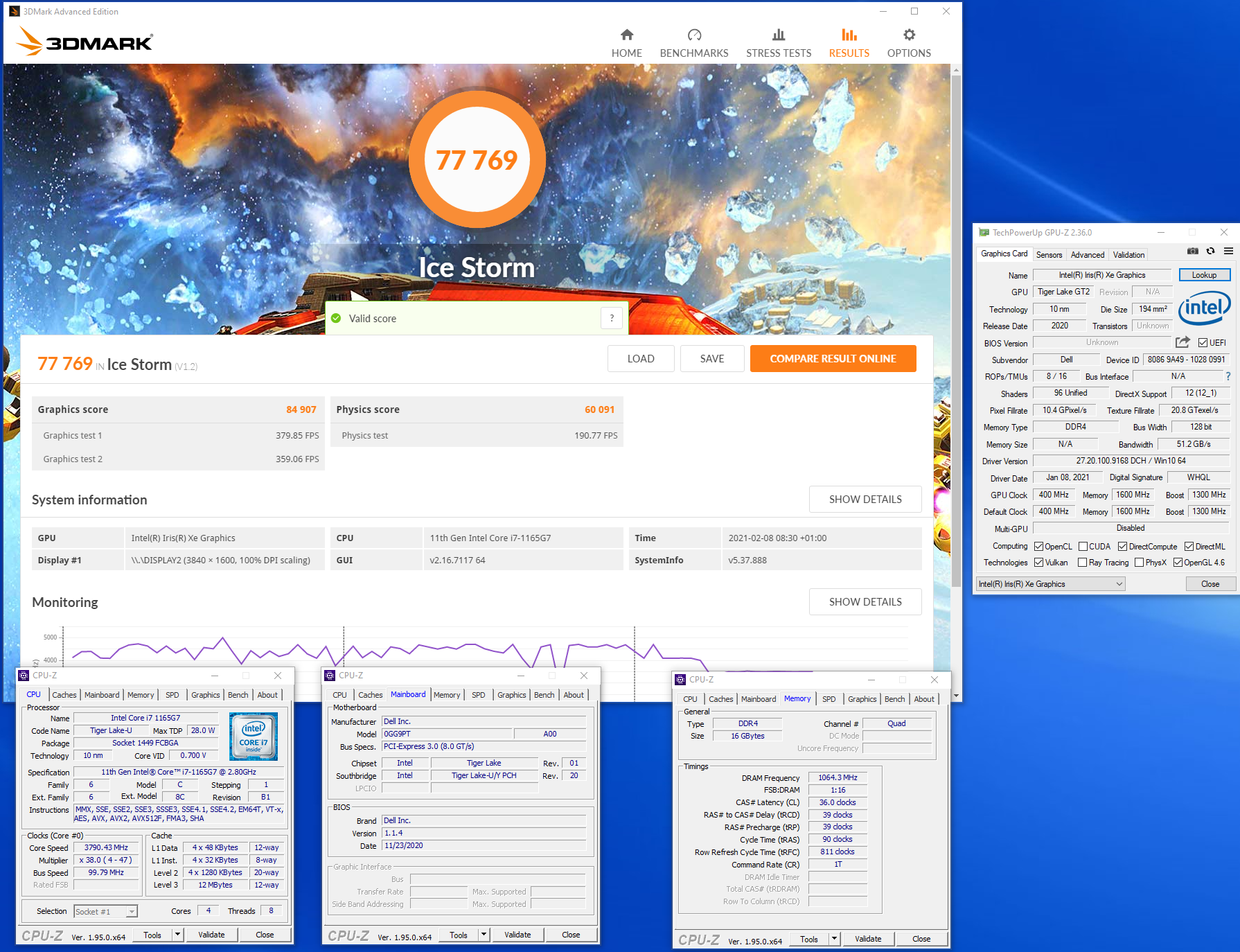The width and height of the screenshot is (1240, 952).
Task: Click Tools button in CPU-Z CPU window
Action: (152, 935)
